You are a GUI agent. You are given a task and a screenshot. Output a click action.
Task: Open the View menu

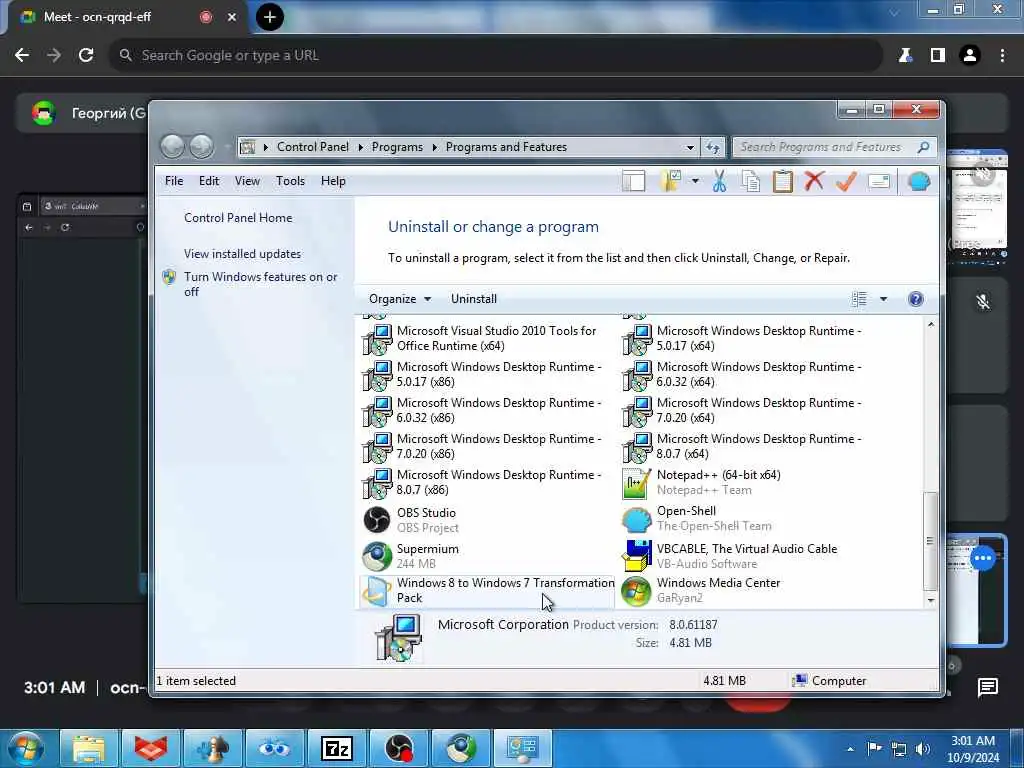click(247, 181)
